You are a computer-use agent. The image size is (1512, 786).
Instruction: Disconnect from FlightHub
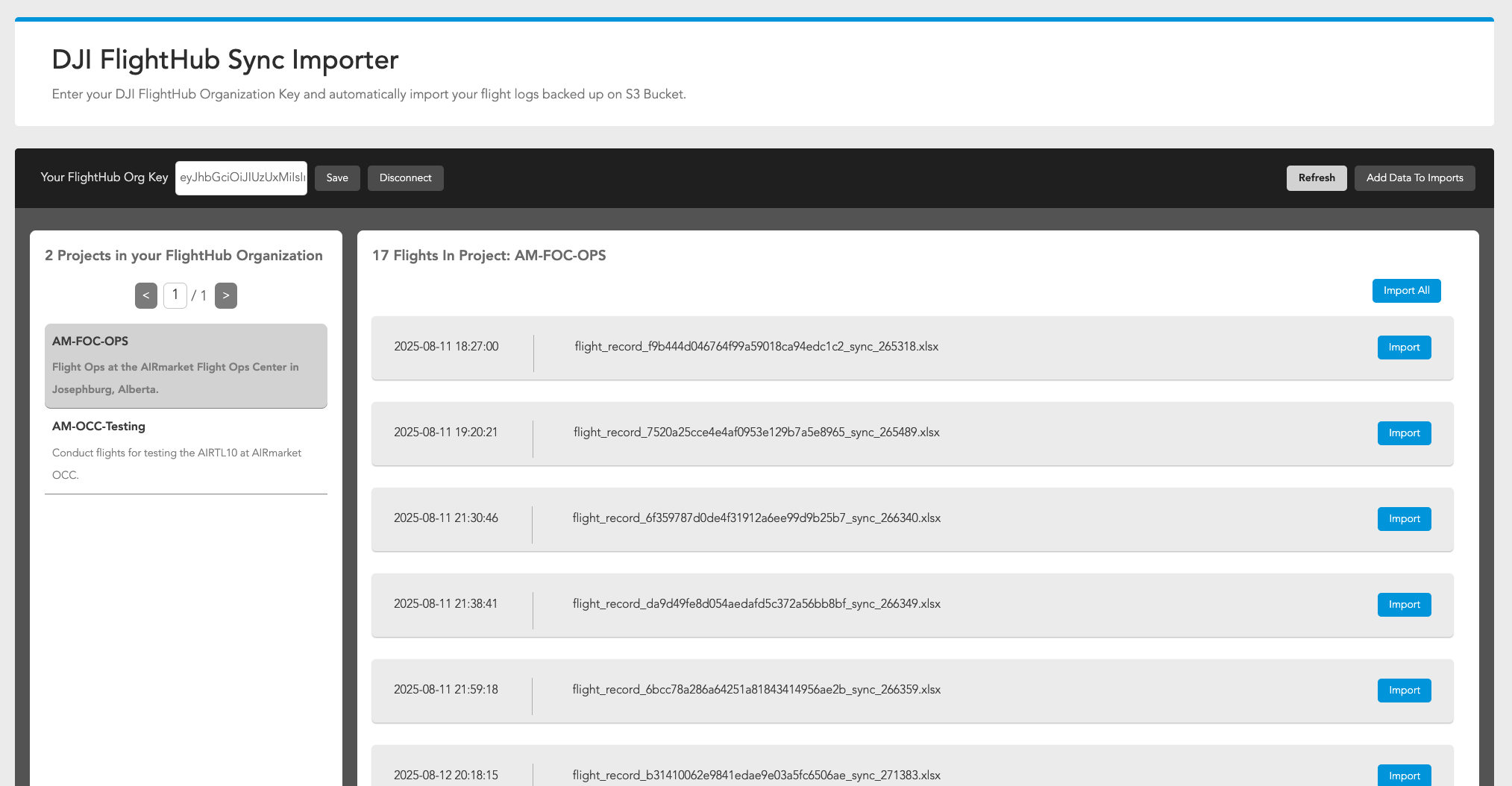tap(406, 178)
